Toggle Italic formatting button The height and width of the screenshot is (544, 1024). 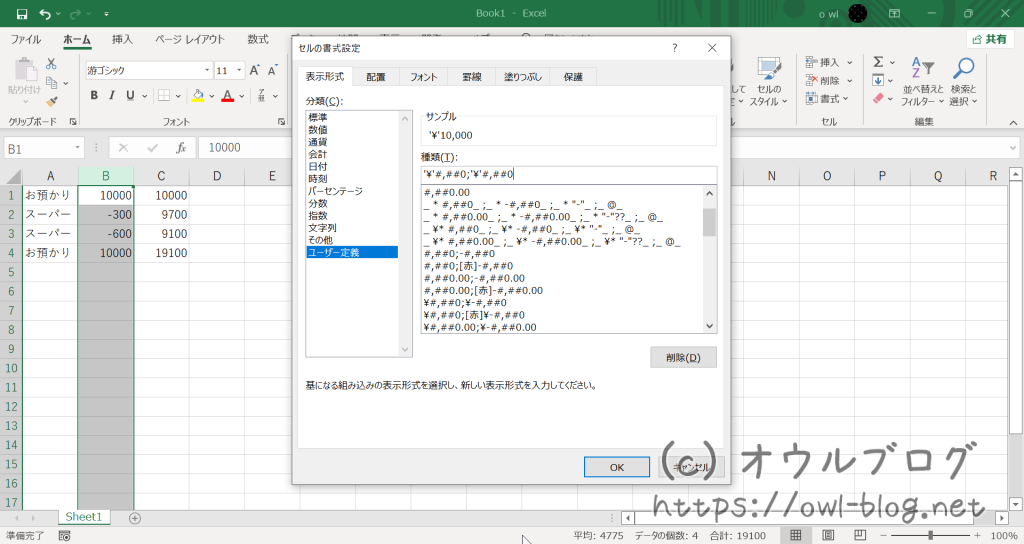coord(113,96)
